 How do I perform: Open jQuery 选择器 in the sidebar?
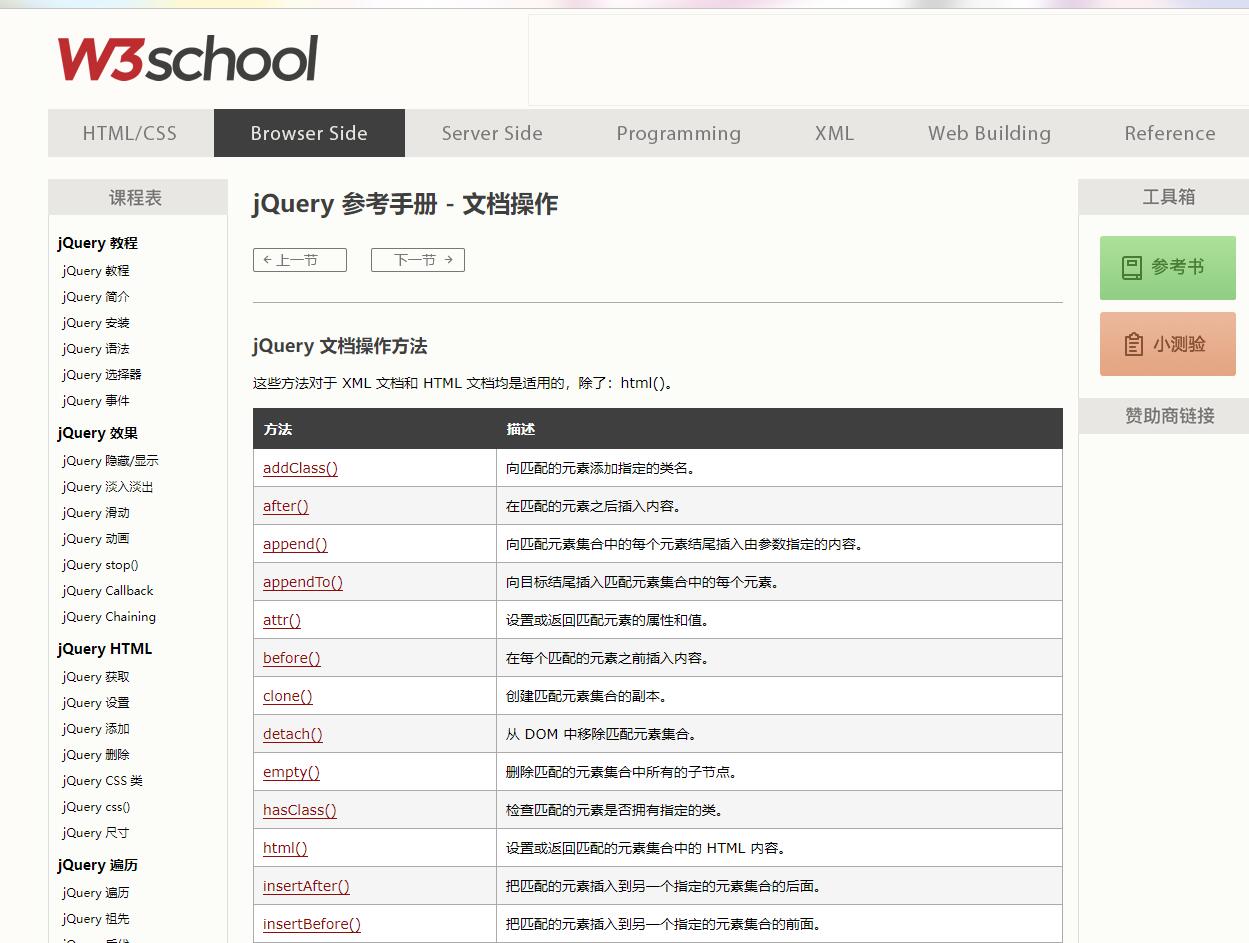click(x=101, y=374)
